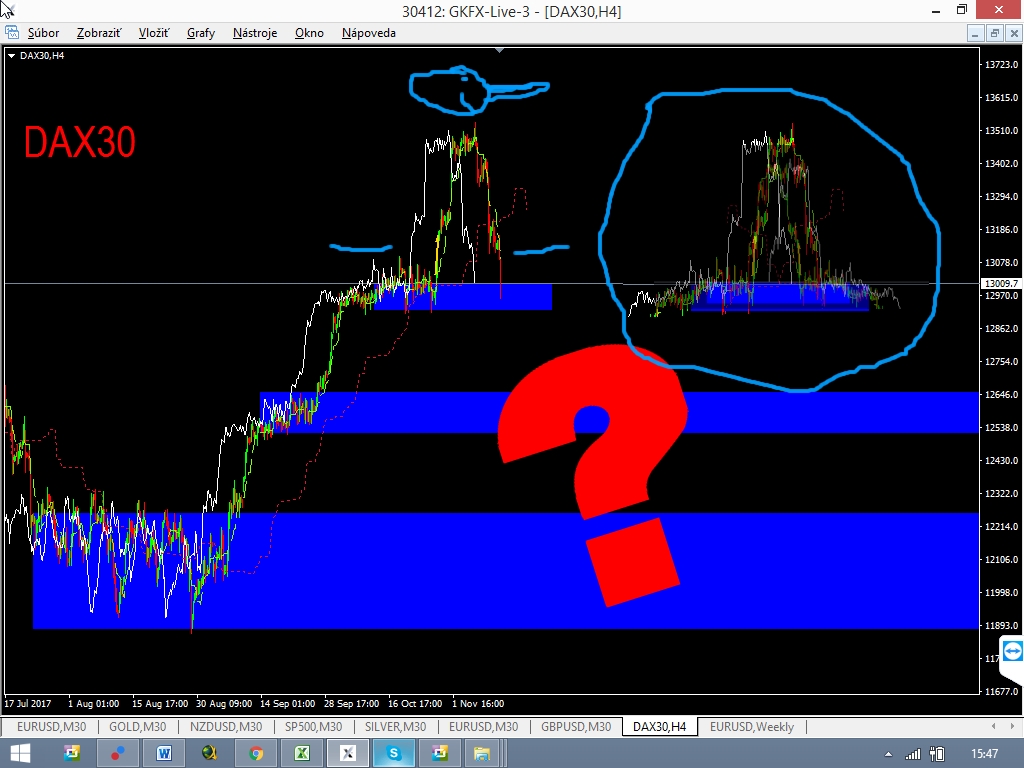Viewport: 1024px width, 768px height.
Task: Switch to the GOLD,M30 chart tab
Action: point(137,727)
